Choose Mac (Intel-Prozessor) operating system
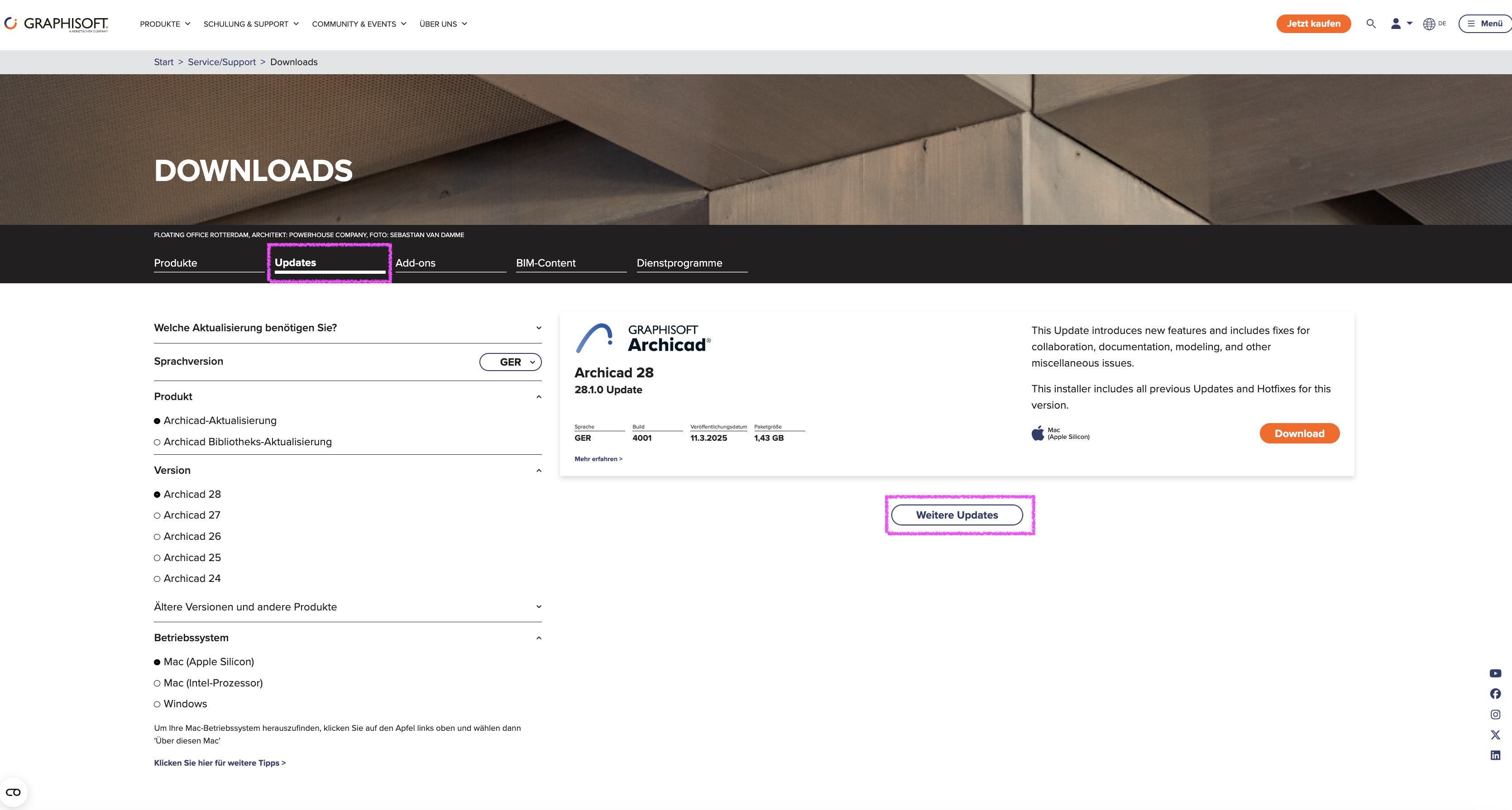The height and width of the screenshot is (810, 1512). [208, 683]
